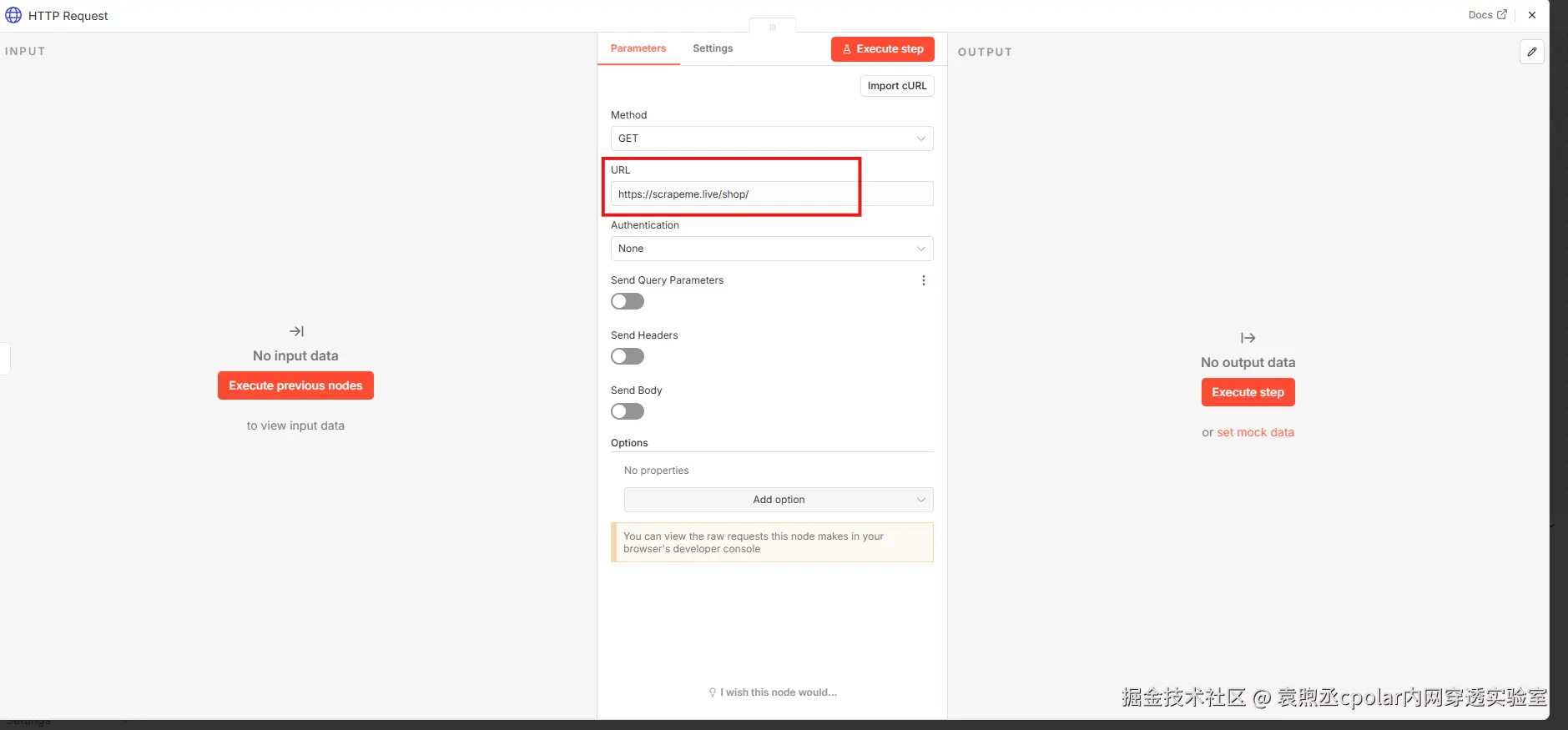Click the set mock data link

coord(1256,432)
